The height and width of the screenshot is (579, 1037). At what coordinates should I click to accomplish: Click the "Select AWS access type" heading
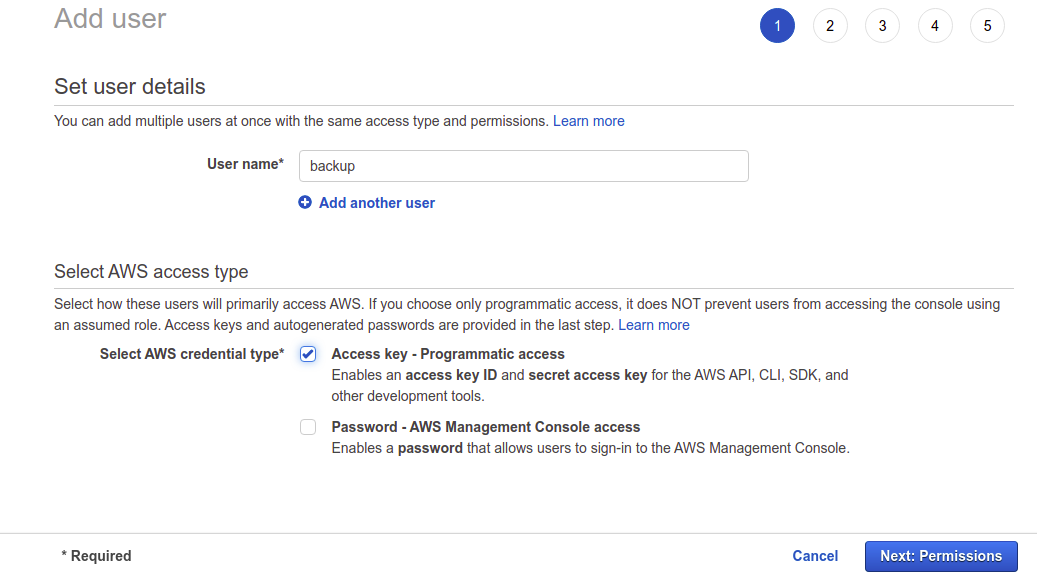coord(151,271)
